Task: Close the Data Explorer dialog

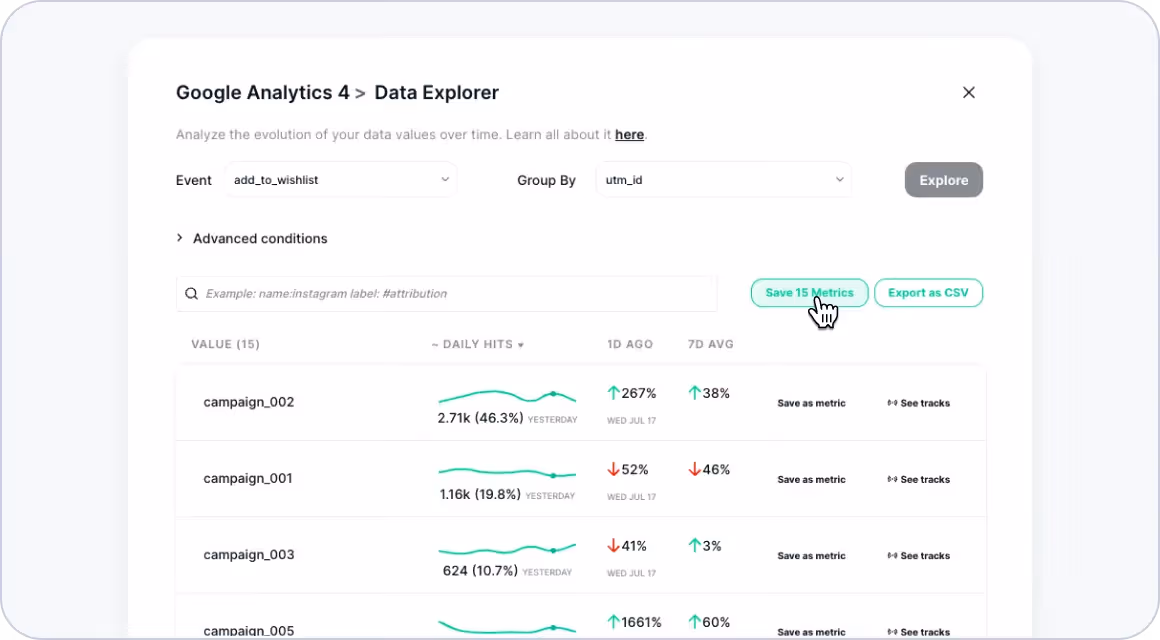Action: tap(968, 92)
